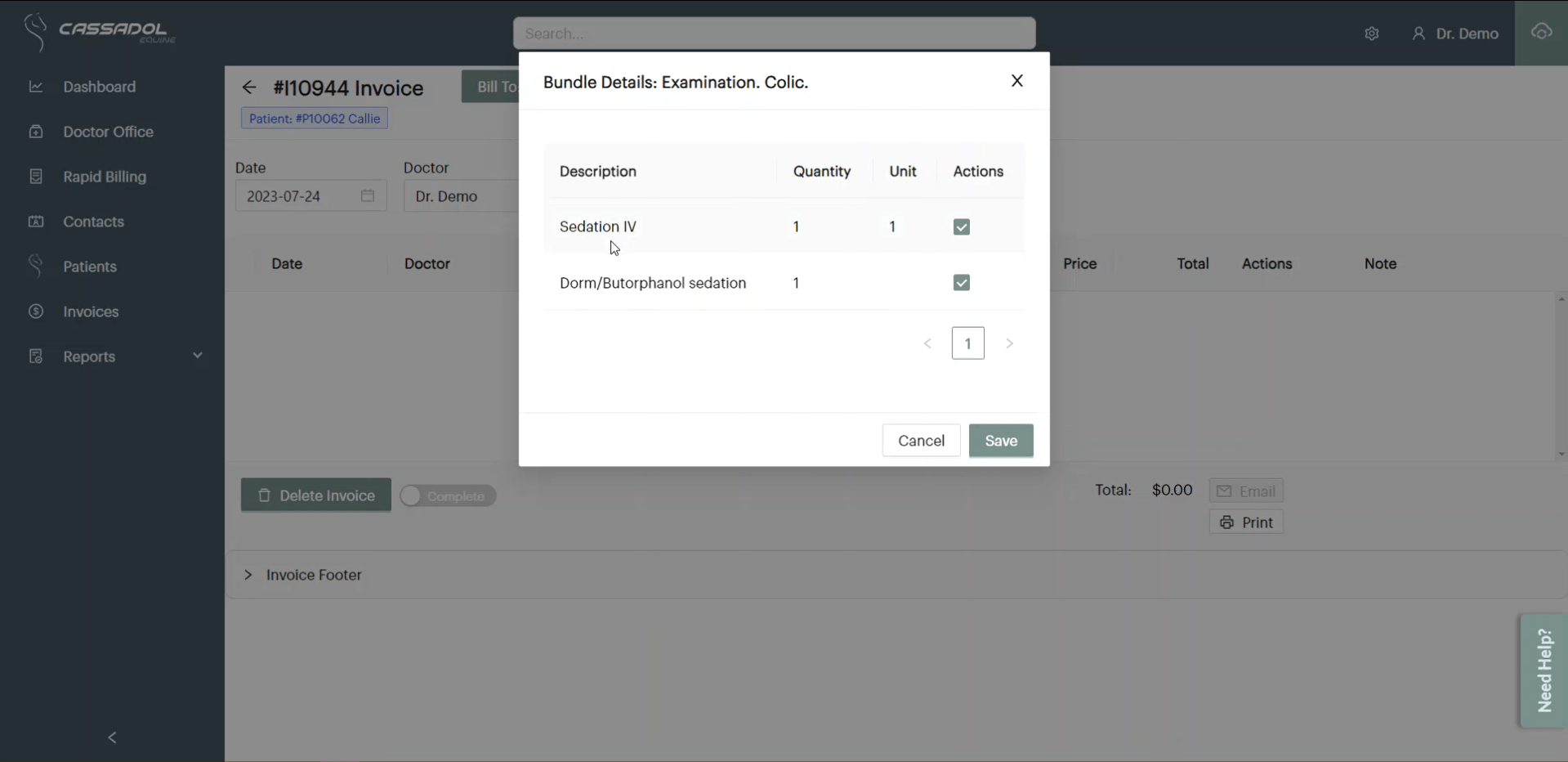Image resolution: width=1568 pixels, height=762 pixels.
Task: Expand the Reports submenu chevron
Action: [197, 356]
